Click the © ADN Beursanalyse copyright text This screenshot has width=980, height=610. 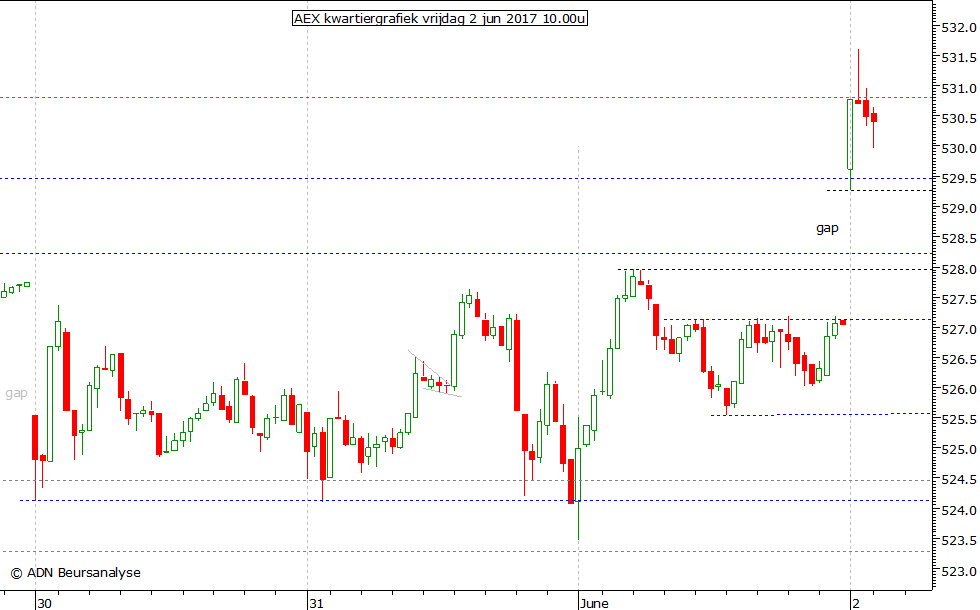tap(76, 572)
